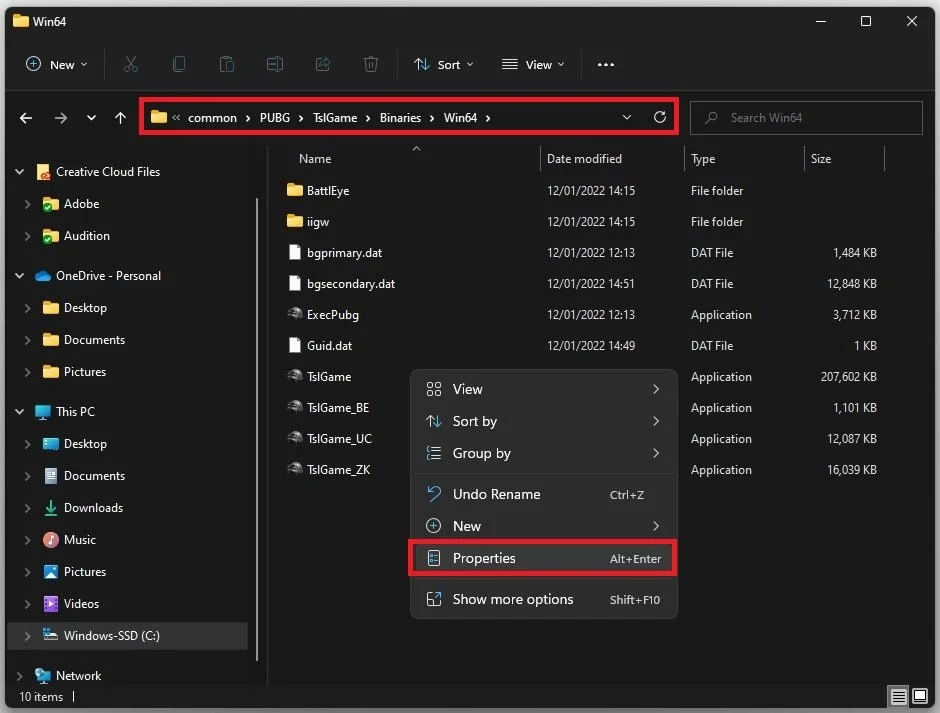Click the Copy icon in toolbar
The image size is (940, 713).
[179, 64]
